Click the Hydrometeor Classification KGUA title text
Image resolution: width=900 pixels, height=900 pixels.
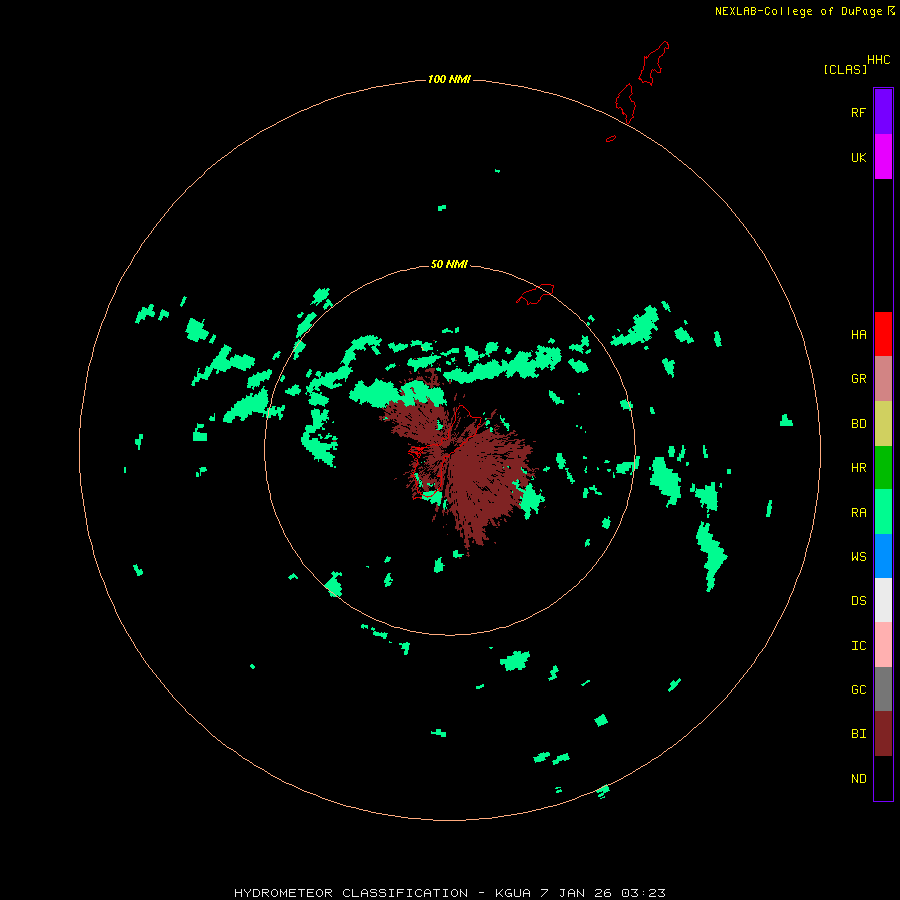pyautogui.click(x=449, y=893)
